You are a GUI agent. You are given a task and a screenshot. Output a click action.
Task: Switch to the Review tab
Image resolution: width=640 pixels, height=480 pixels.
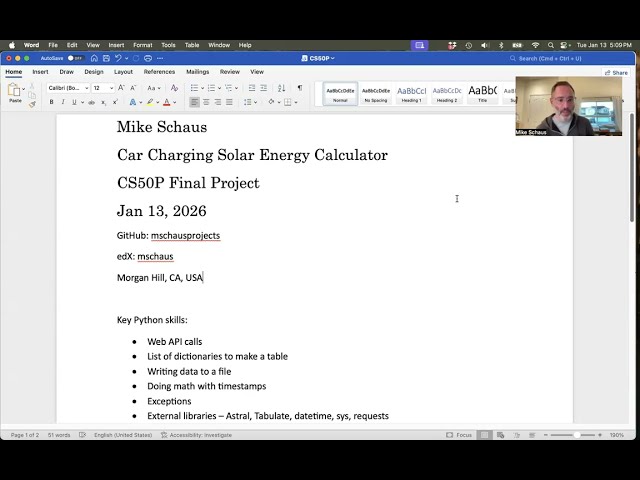pos(230,72)
